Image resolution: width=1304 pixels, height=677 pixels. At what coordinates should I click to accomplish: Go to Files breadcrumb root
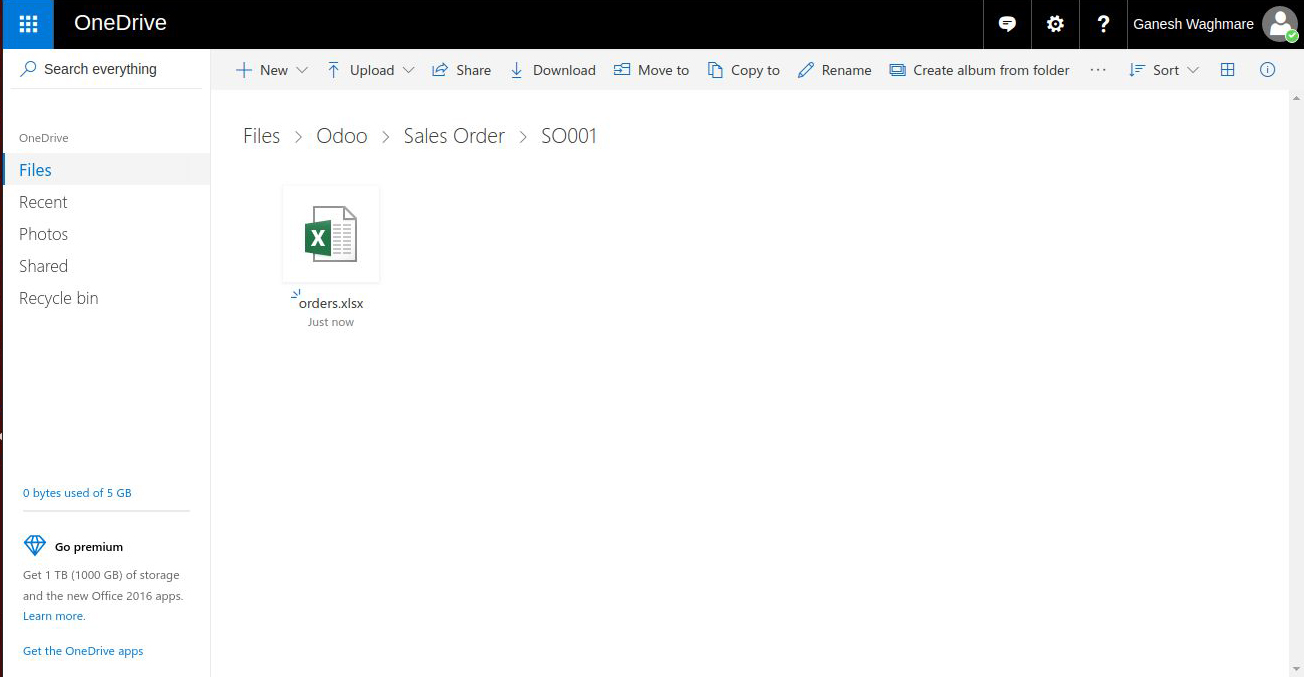click(x=262, y=136)
